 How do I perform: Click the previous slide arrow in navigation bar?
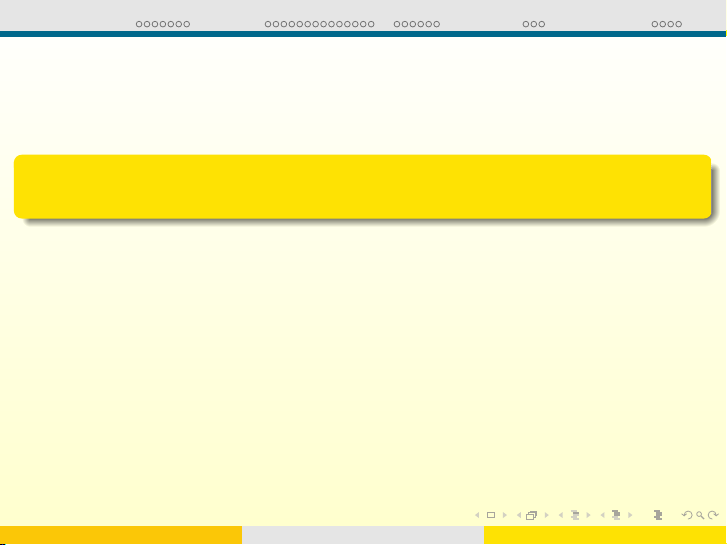pos(476,515)
